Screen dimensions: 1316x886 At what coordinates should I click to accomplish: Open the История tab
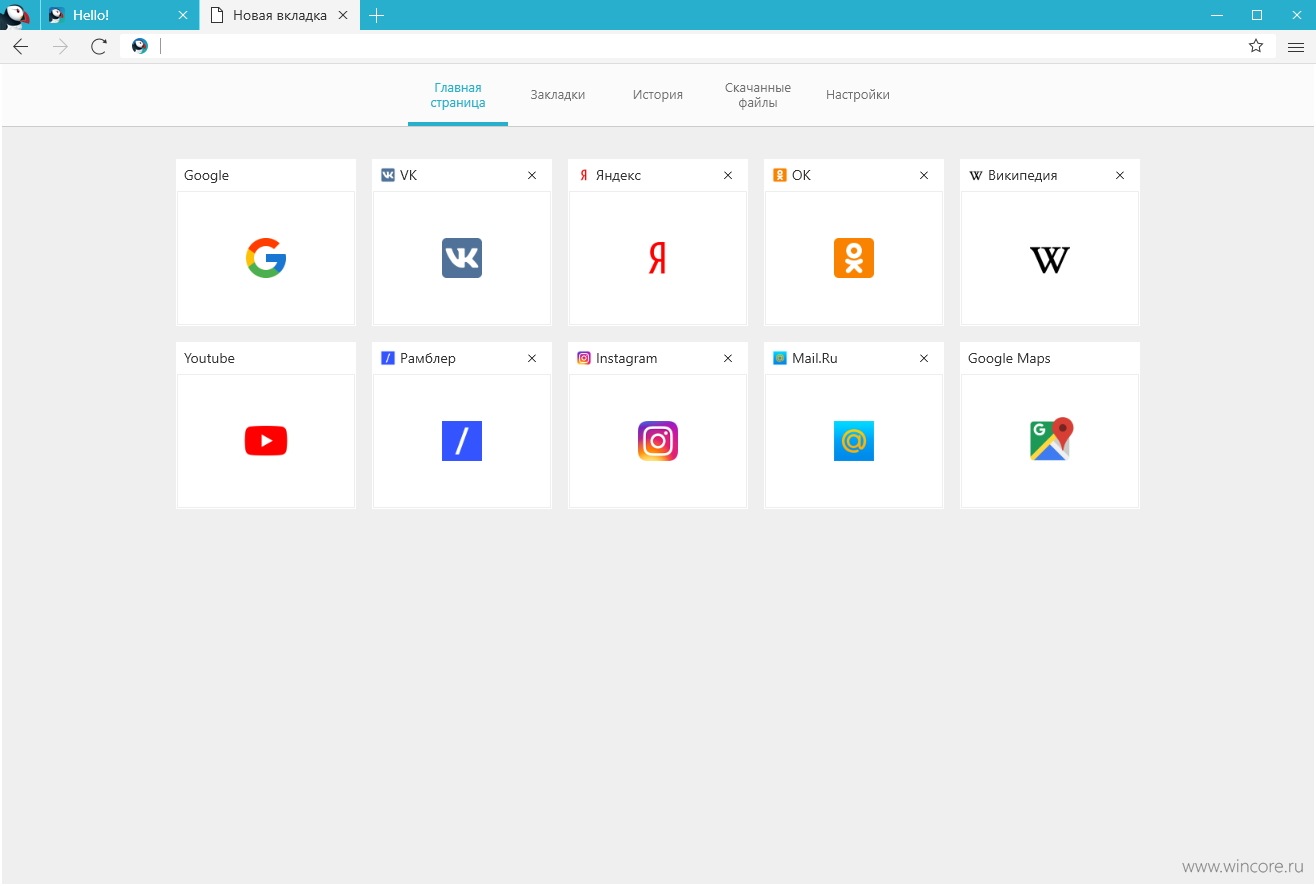[x=658, y=95]
